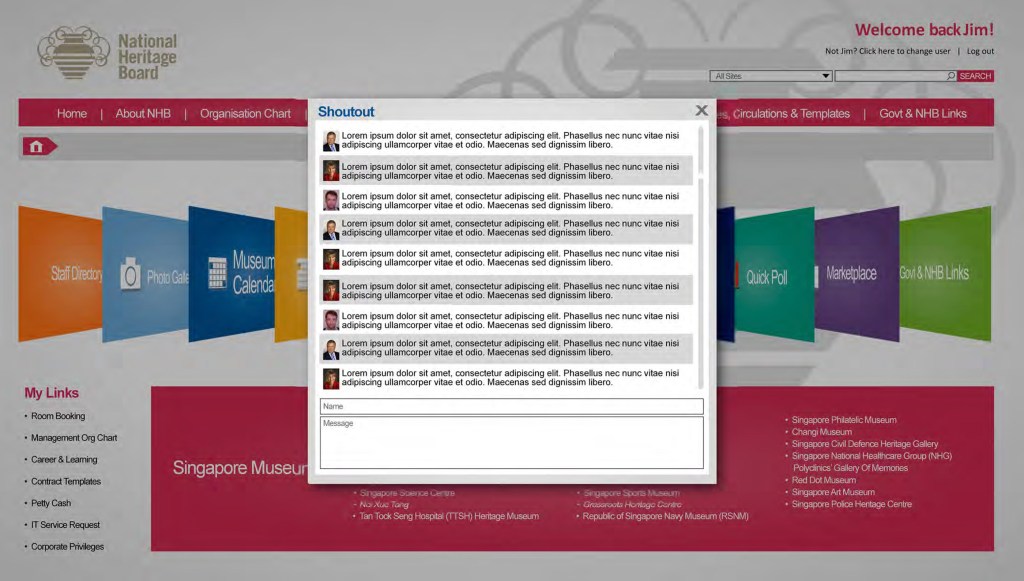Open the Organisation Chart menu item
Viewport: 1024px width, 581px height.
tap(245, 113)
